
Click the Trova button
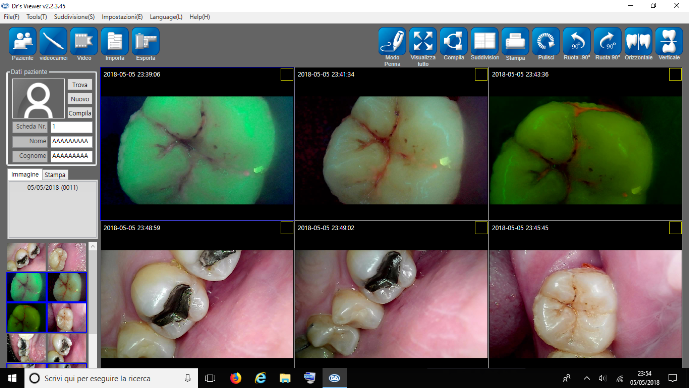tap(80, 85)
